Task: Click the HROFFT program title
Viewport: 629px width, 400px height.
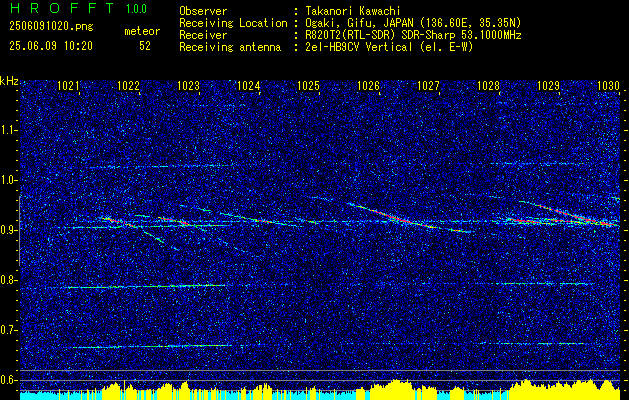Action: (x=63, y=8)
